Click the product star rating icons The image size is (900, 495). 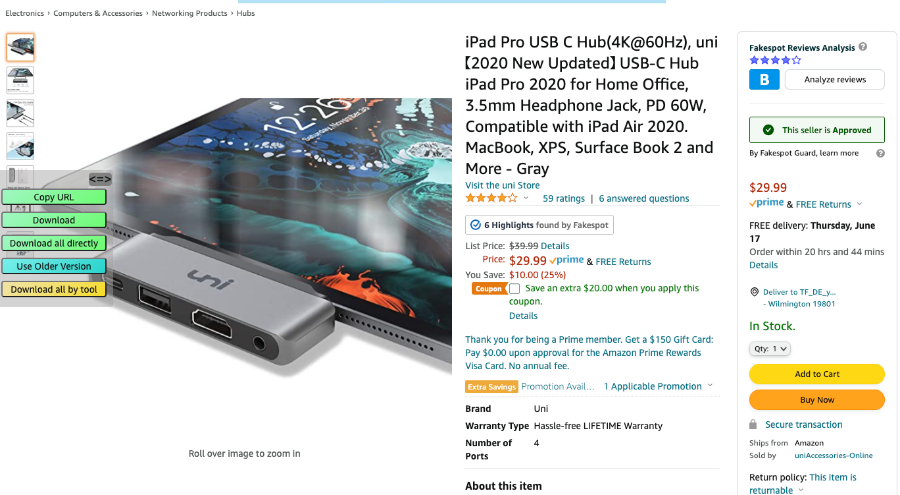pos(491,198)
